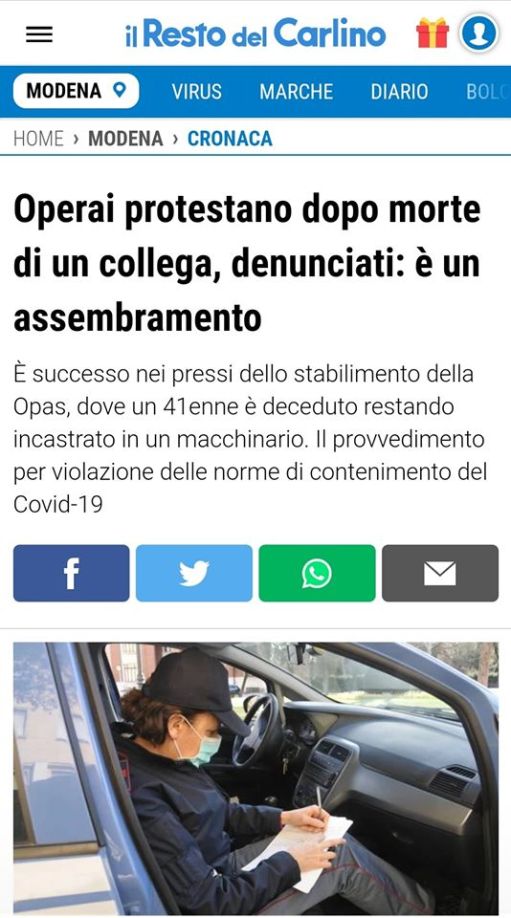Open CRONACA breadcrumb link

coord(229,138)
